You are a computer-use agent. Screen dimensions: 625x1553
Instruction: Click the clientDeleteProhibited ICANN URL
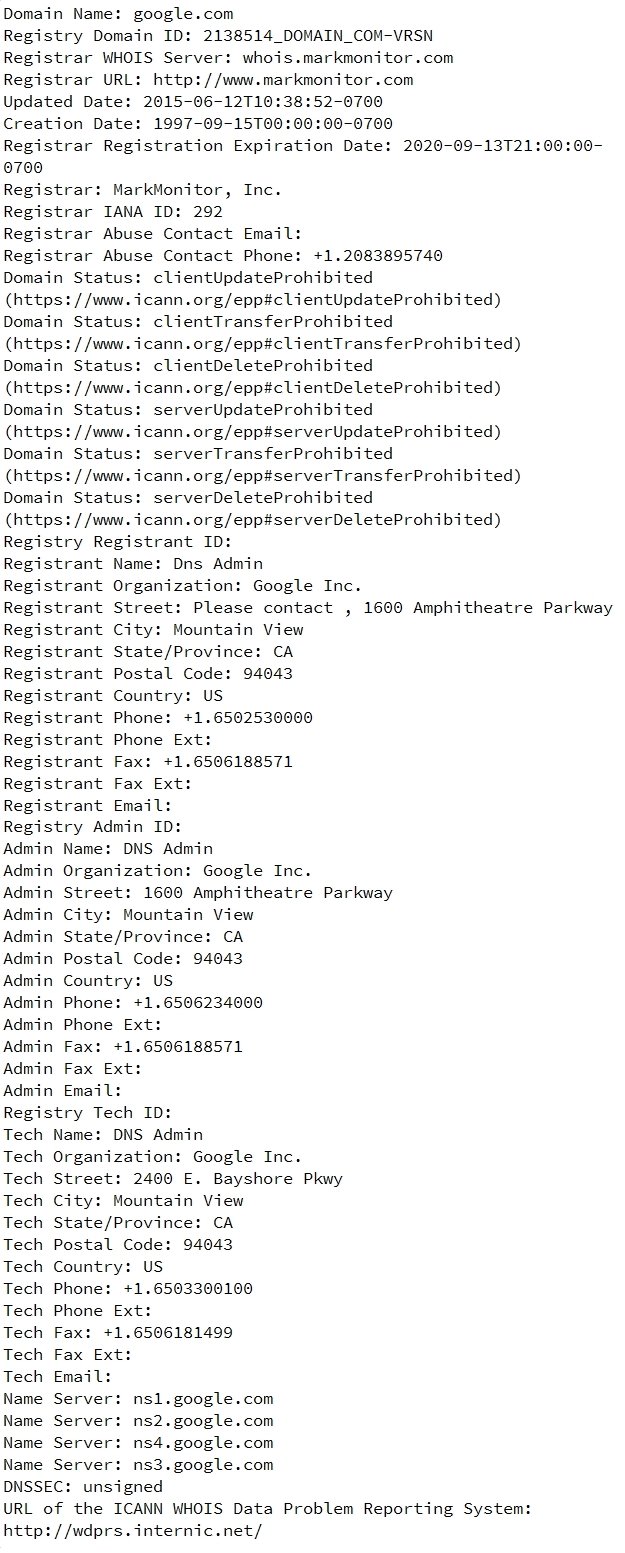pos(253,388)
